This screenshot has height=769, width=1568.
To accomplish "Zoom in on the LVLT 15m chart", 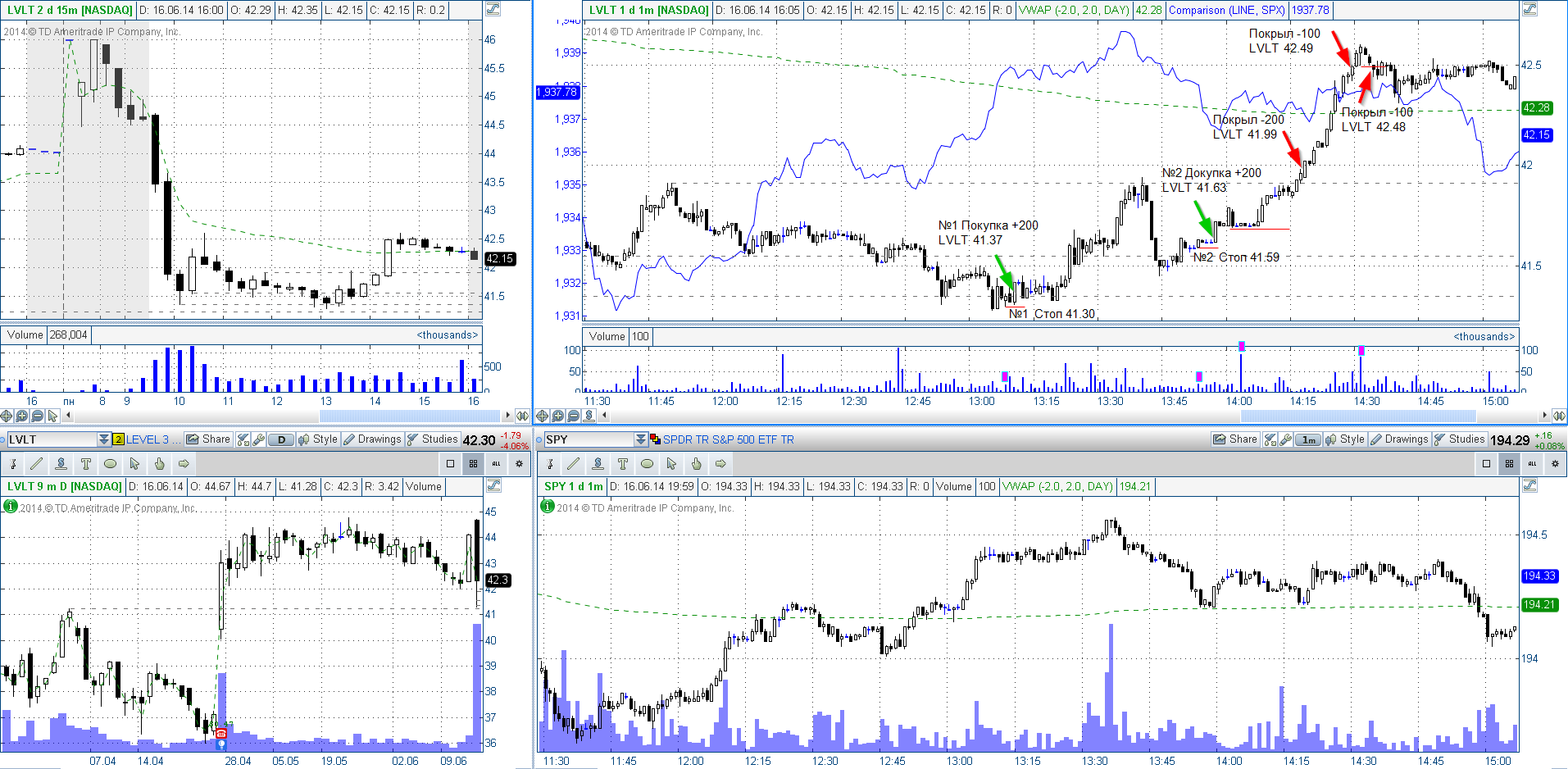I will click(x=22, y=416).
